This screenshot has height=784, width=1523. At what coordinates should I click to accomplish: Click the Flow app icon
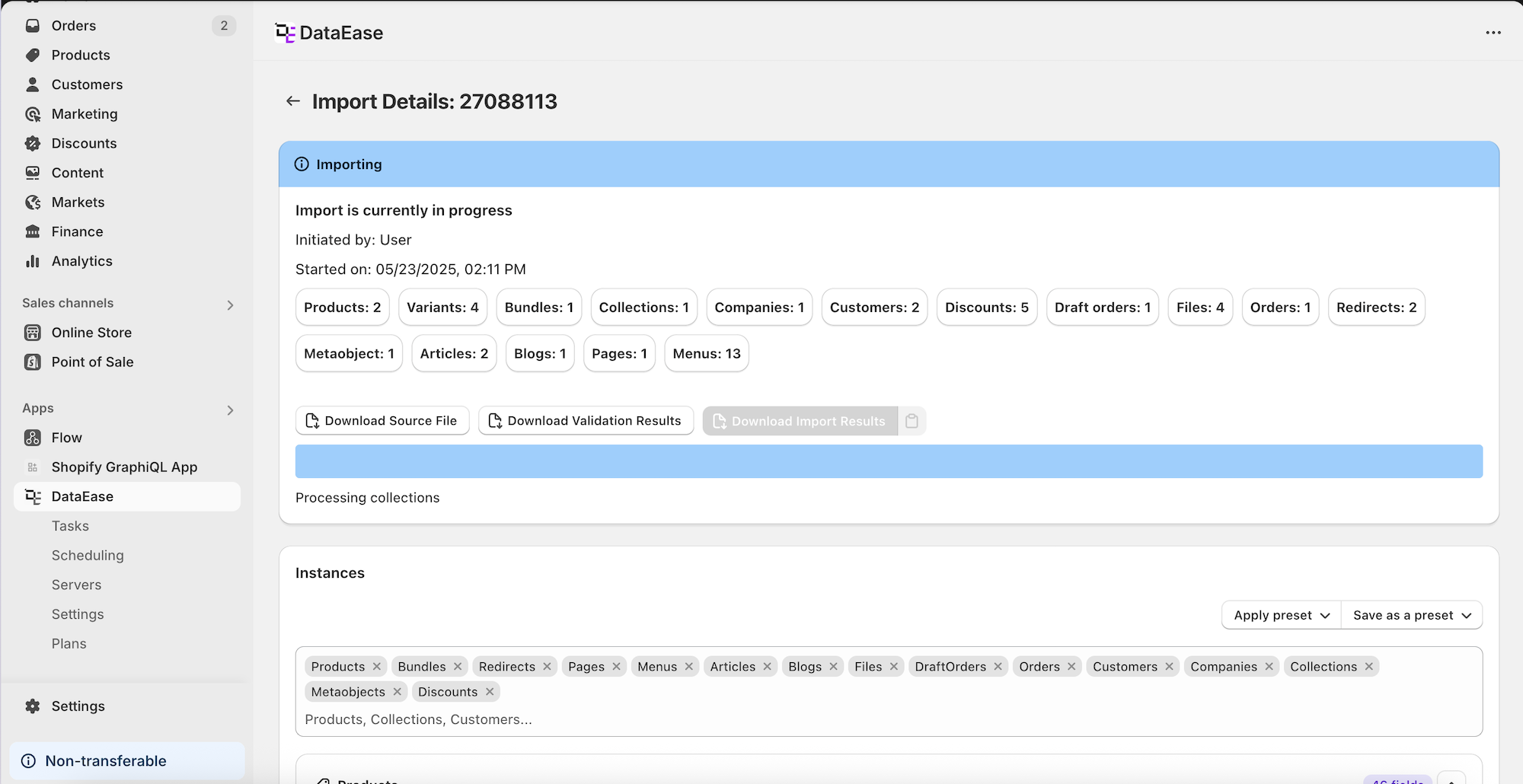[33, 438]
